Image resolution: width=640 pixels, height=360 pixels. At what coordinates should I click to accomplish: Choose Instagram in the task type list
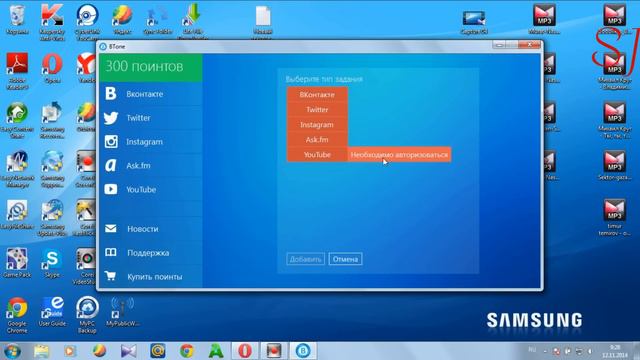[317, 124]
